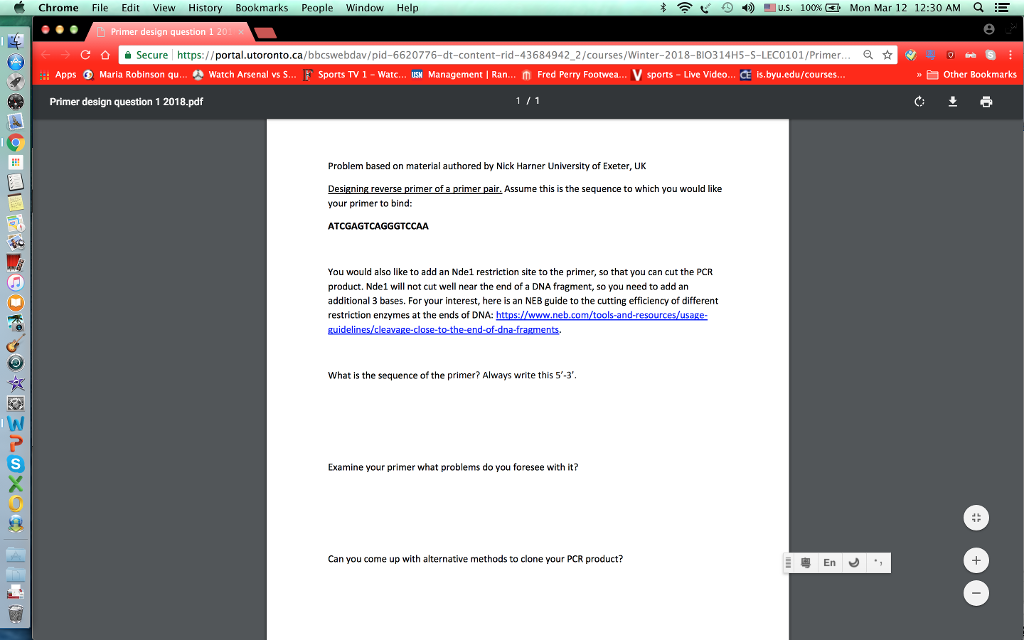Toggle the moon half-width mode in input bar
Image resolution: width=1024 pixels, height=640 pixels.
(853, 563)
